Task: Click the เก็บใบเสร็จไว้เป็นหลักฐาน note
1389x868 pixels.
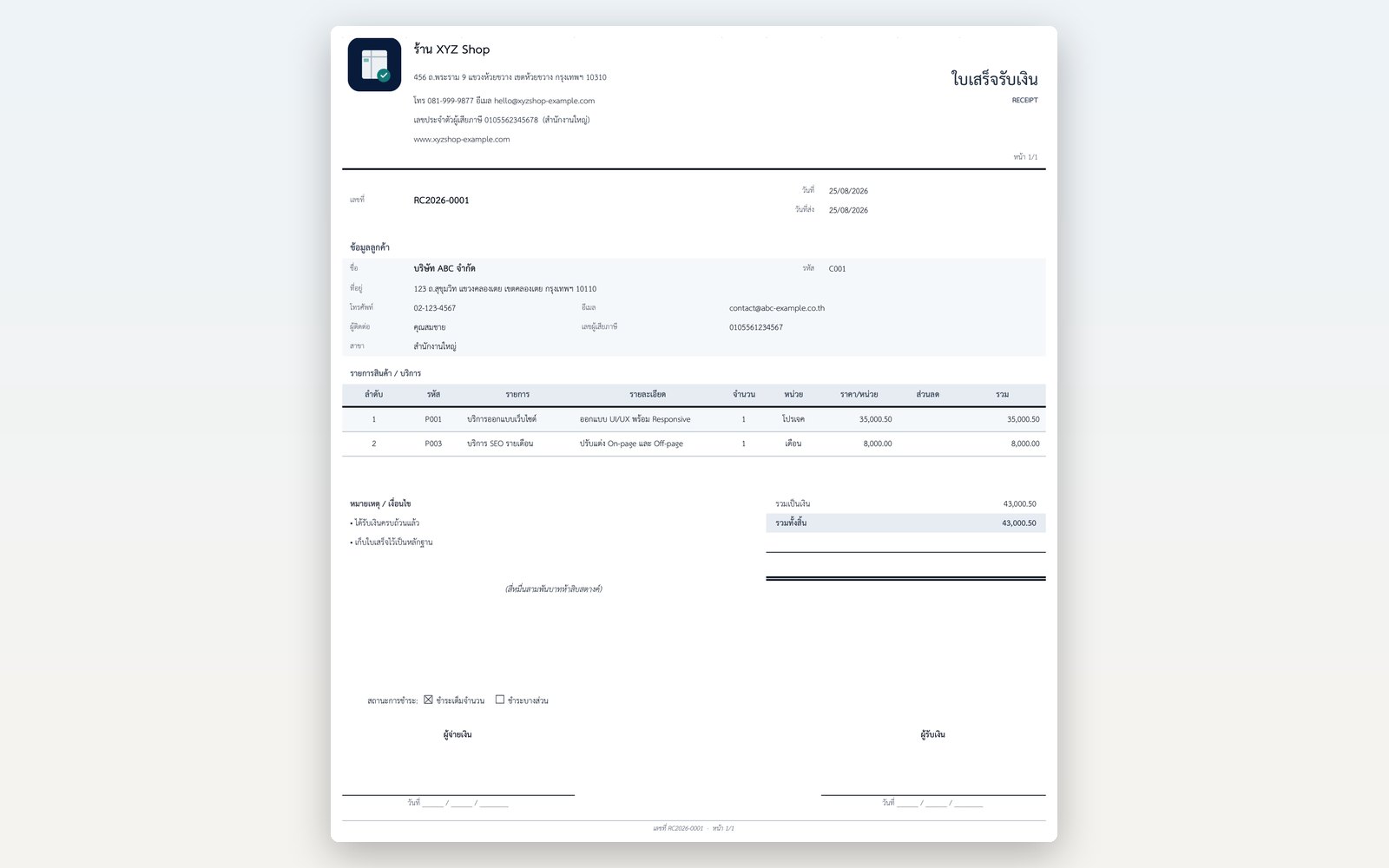Action: 392,542
